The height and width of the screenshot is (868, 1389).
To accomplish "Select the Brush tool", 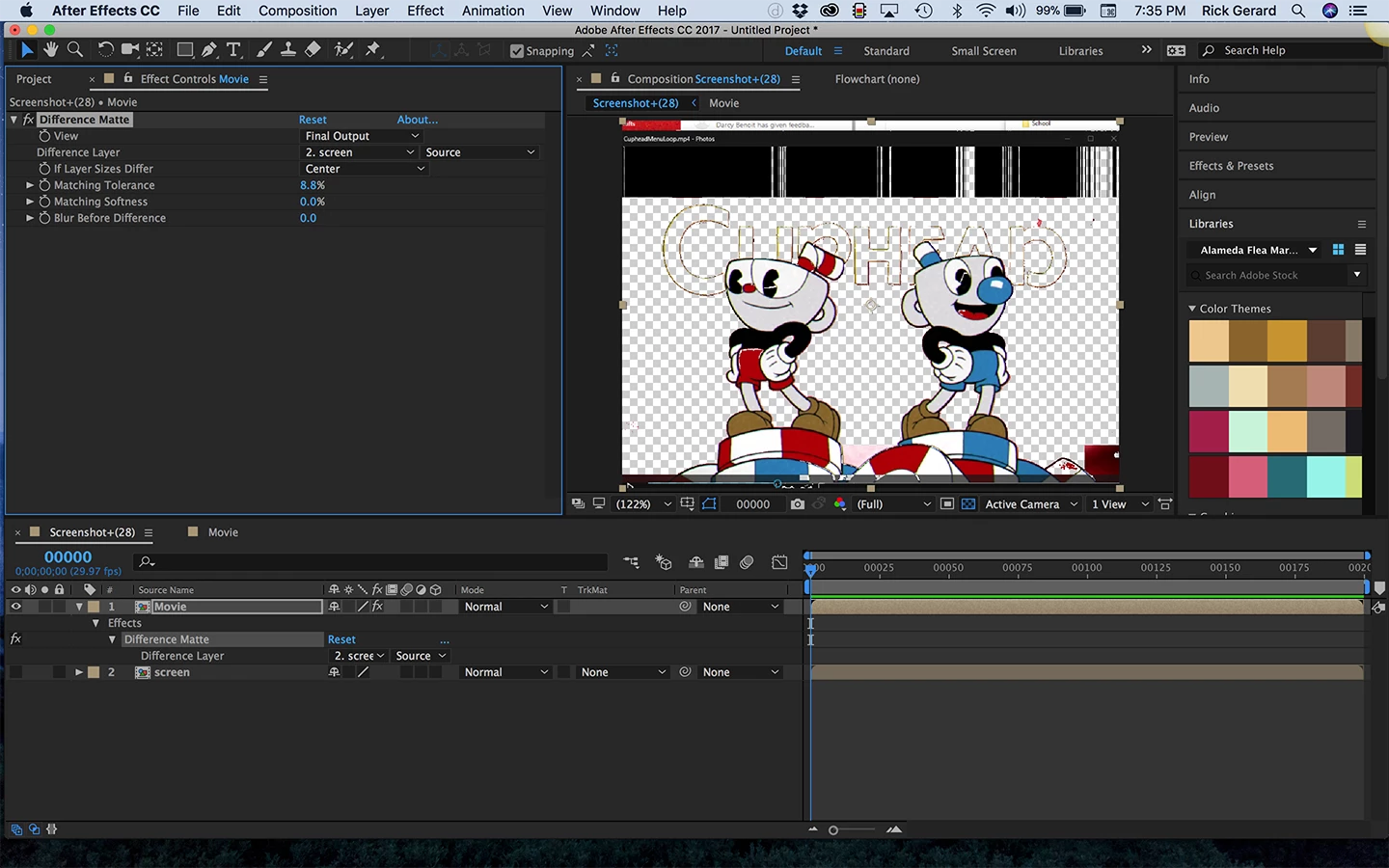I will (263, 50).
